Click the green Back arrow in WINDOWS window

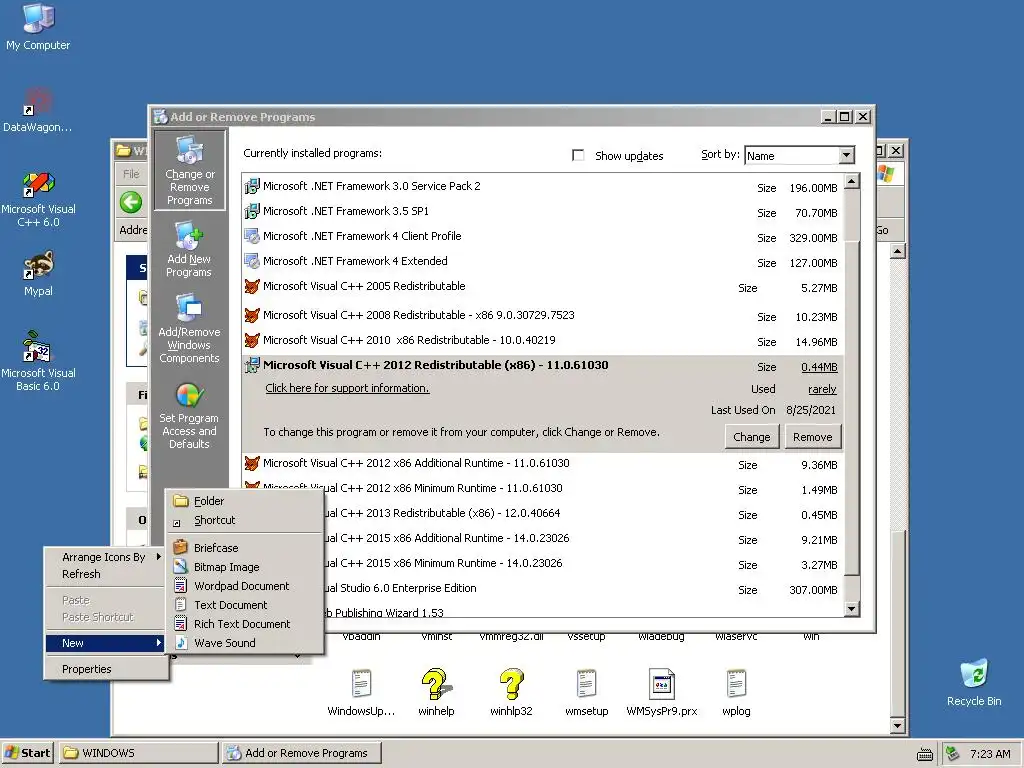click(x=131, y=202)
